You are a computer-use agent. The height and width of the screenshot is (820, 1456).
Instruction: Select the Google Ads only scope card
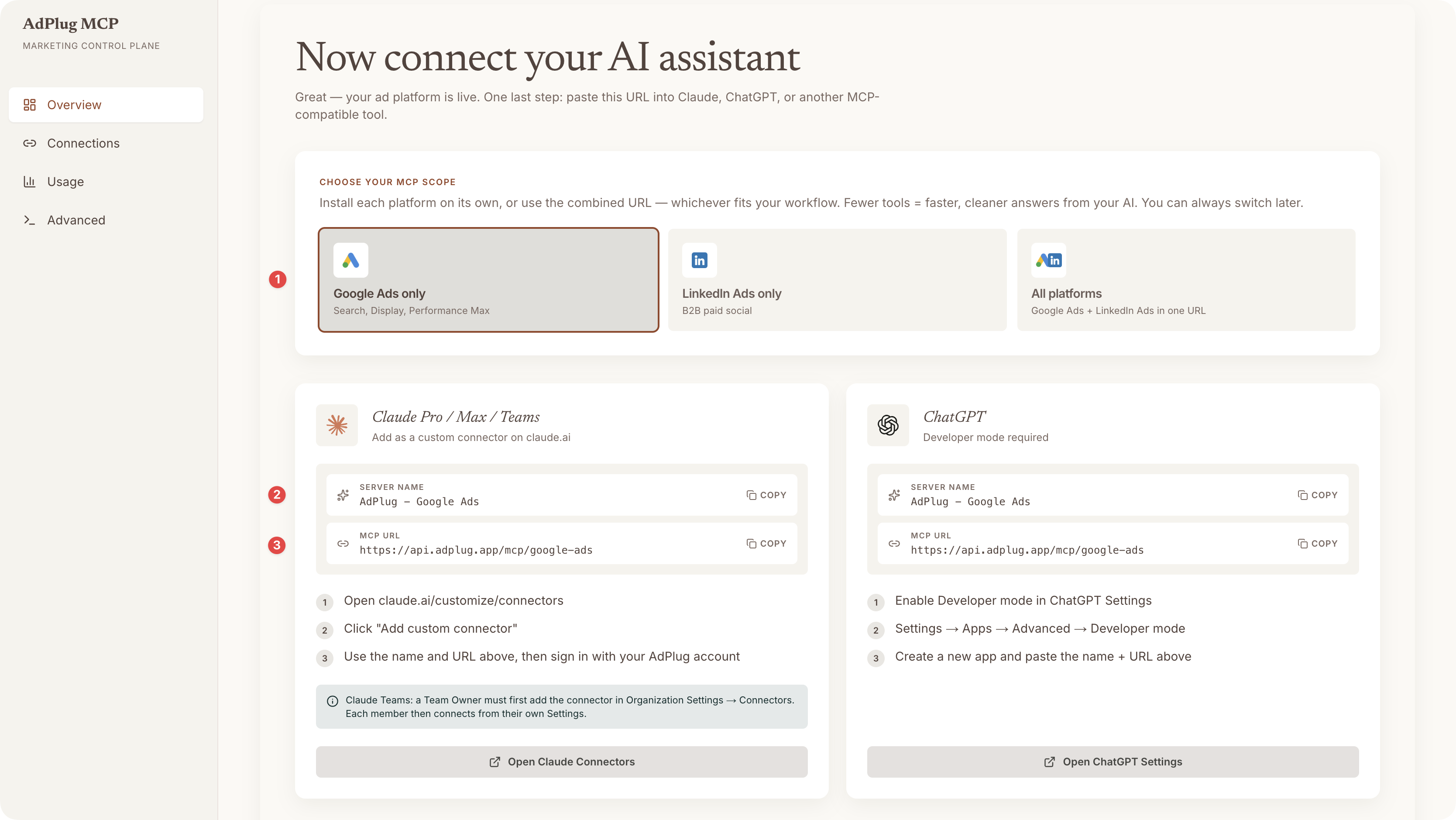coord(488,280)
